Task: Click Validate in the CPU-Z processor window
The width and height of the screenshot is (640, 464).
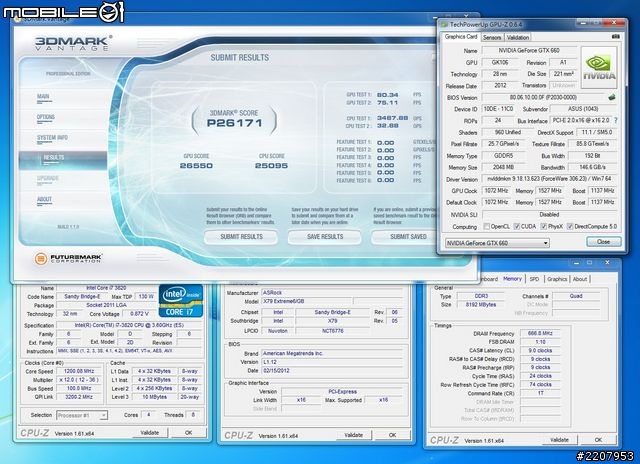Action: click(x=149, y=433)
